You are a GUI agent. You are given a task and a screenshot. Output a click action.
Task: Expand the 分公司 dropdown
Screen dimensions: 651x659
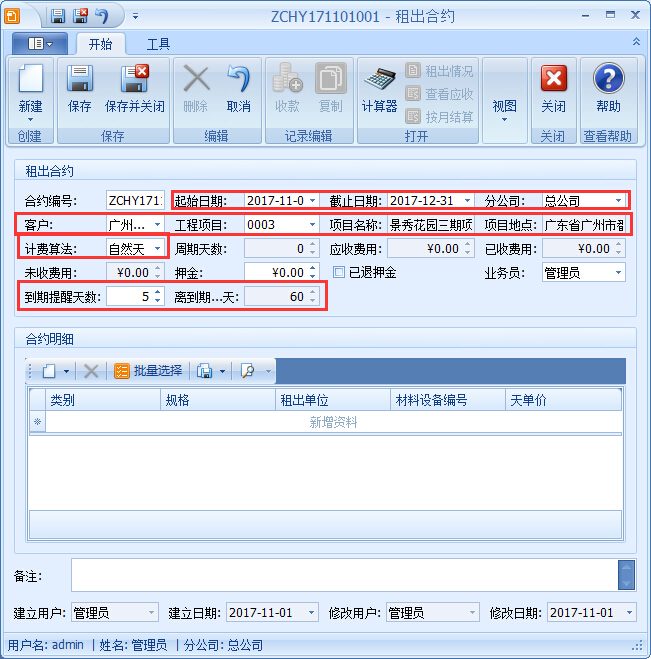(x=618, y=201)
